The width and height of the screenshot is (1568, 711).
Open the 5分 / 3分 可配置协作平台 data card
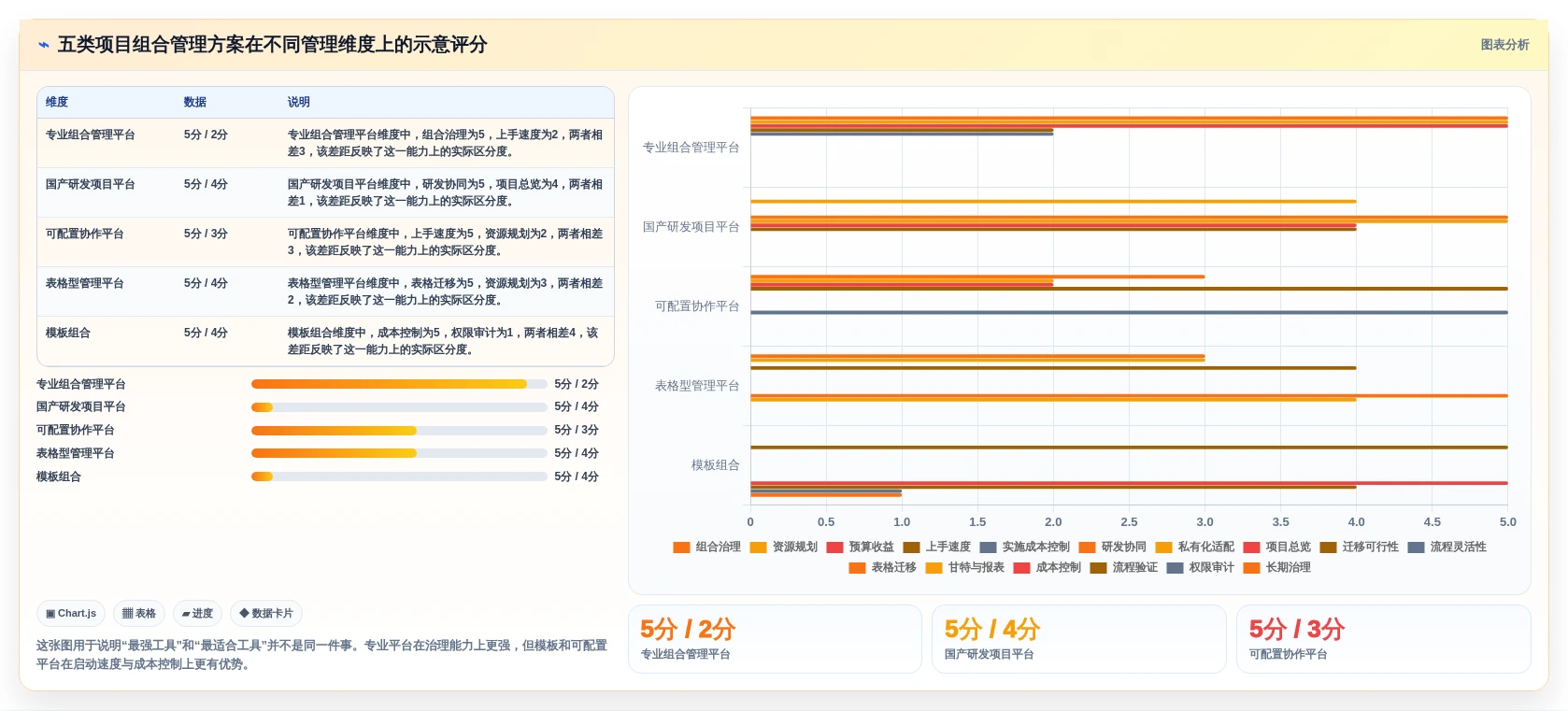[x=1384, y=639]
